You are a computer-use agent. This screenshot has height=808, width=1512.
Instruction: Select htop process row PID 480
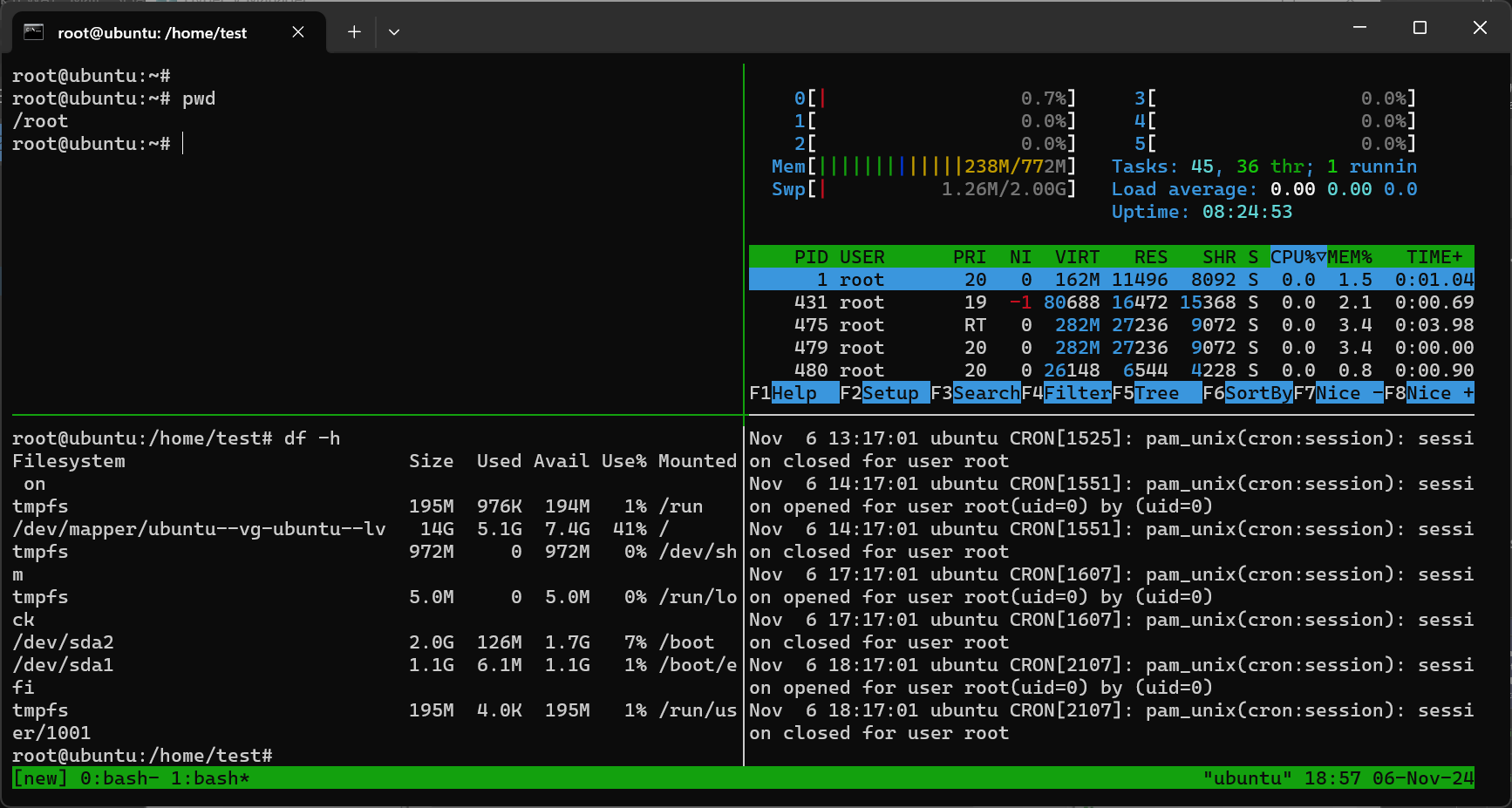coord(1112,370)
